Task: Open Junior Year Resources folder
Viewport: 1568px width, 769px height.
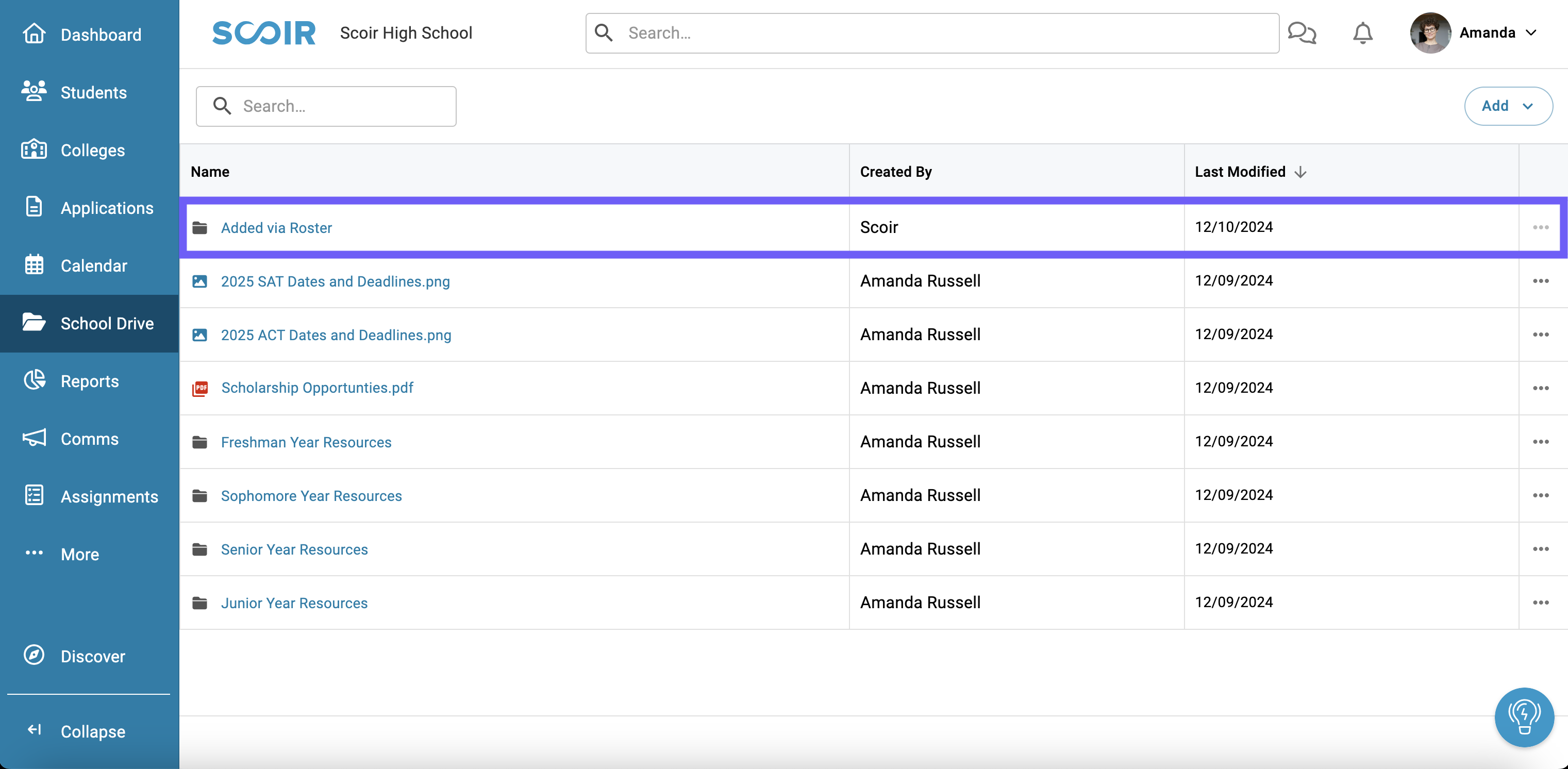Action: (294, 603)
